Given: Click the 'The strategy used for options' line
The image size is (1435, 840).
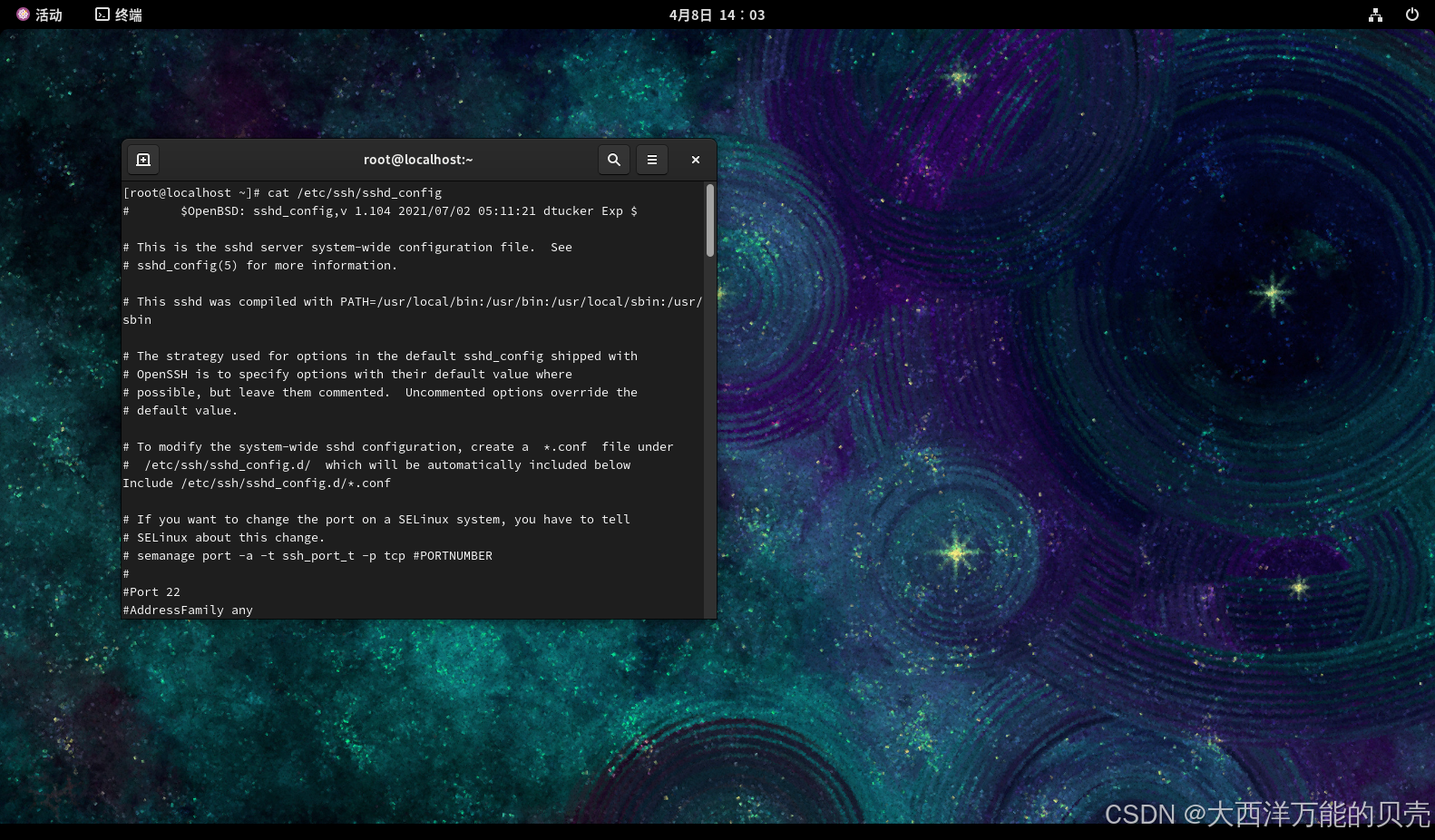Looking at the screenshot, I should 380,356.
